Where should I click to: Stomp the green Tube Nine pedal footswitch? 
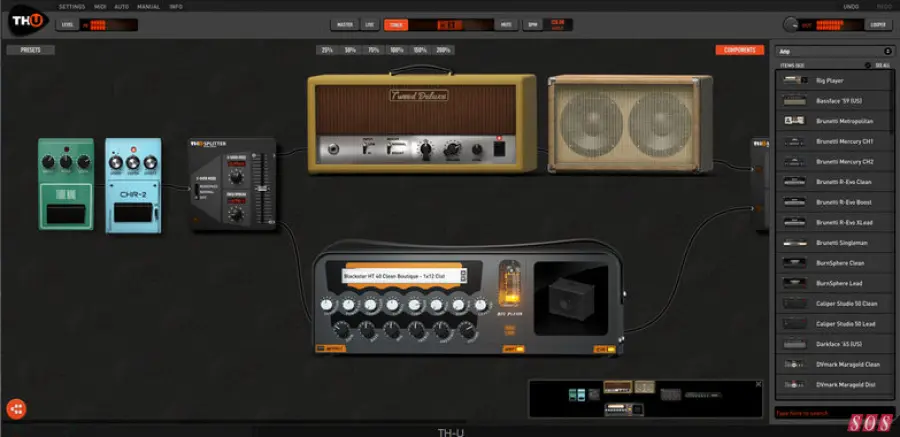tap(65, 214)
